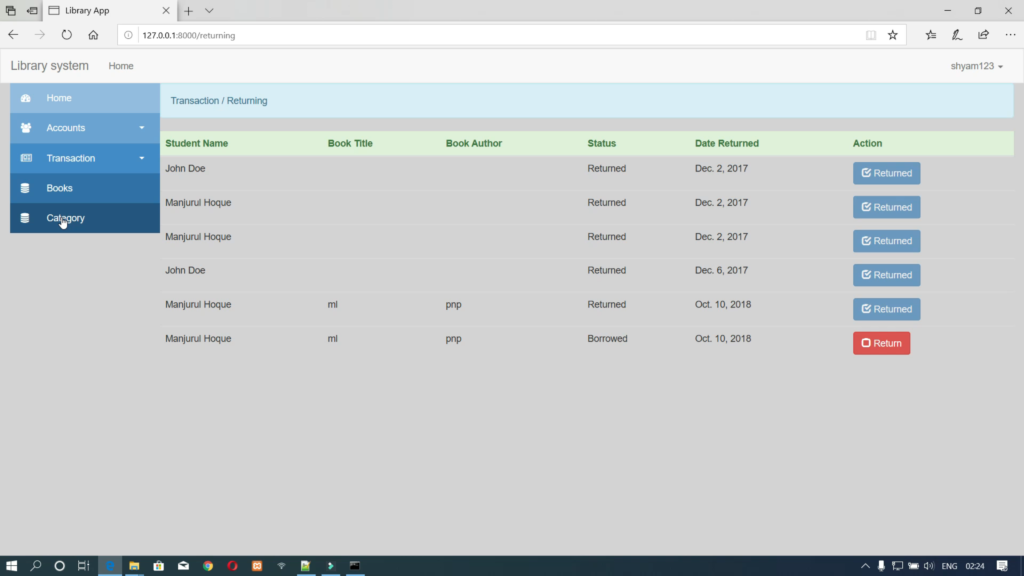The image size is (1024, 576).
Task: Click the Accounts users icon
Action: tap(25, 128)
